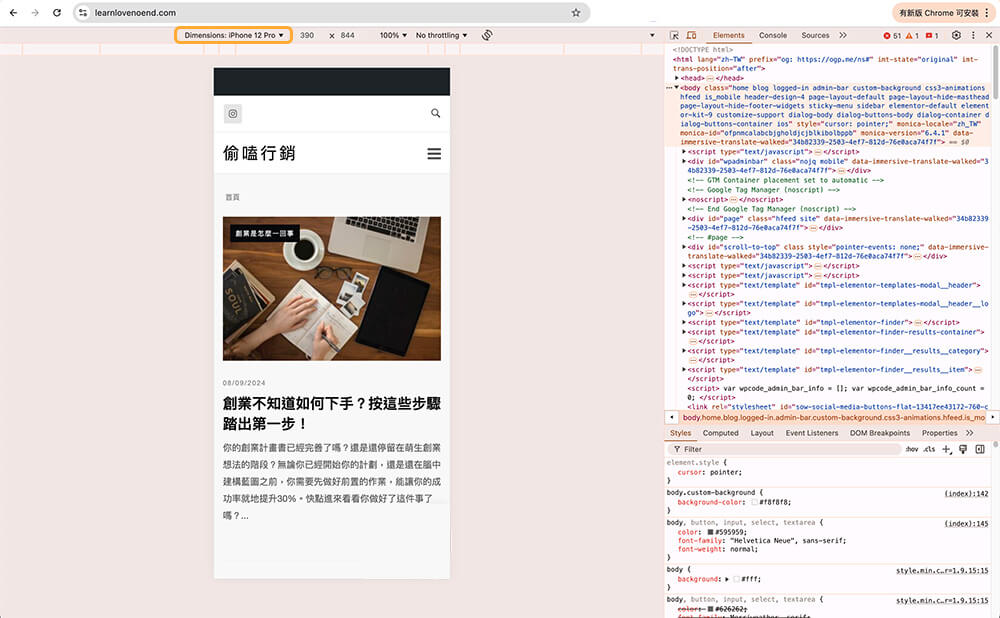
Task: Open the Layout sub-tab
Action: click(761, 433)
